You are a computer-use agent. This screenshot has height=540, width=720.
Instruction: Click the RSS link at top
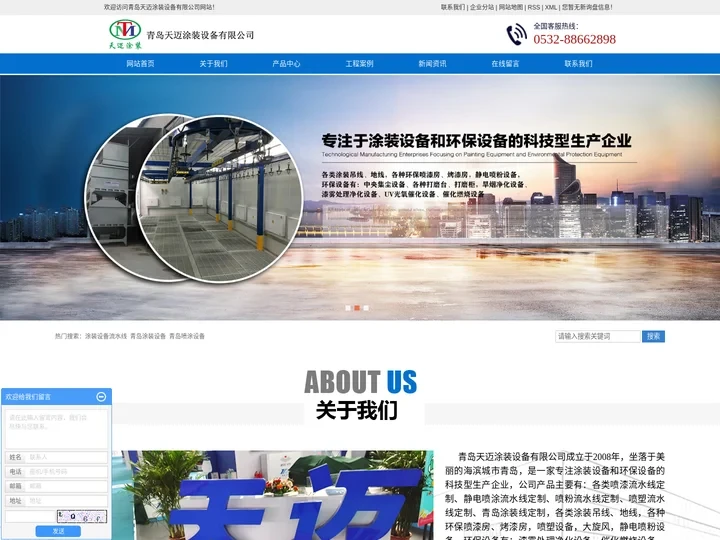pos(534,7)
